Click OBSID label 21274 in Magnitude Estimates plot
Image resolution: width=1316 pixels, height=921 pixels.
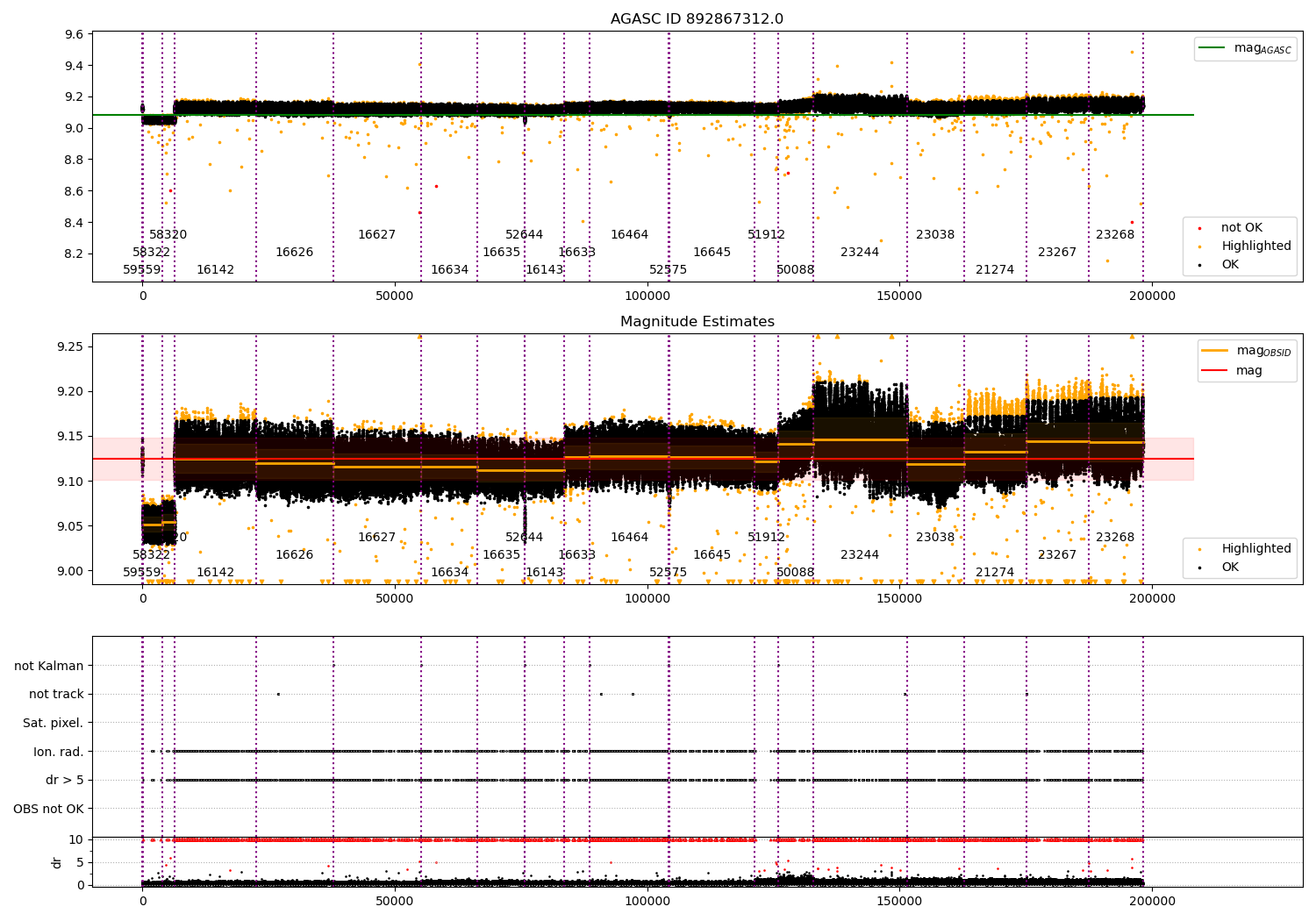tap(994, 573)
